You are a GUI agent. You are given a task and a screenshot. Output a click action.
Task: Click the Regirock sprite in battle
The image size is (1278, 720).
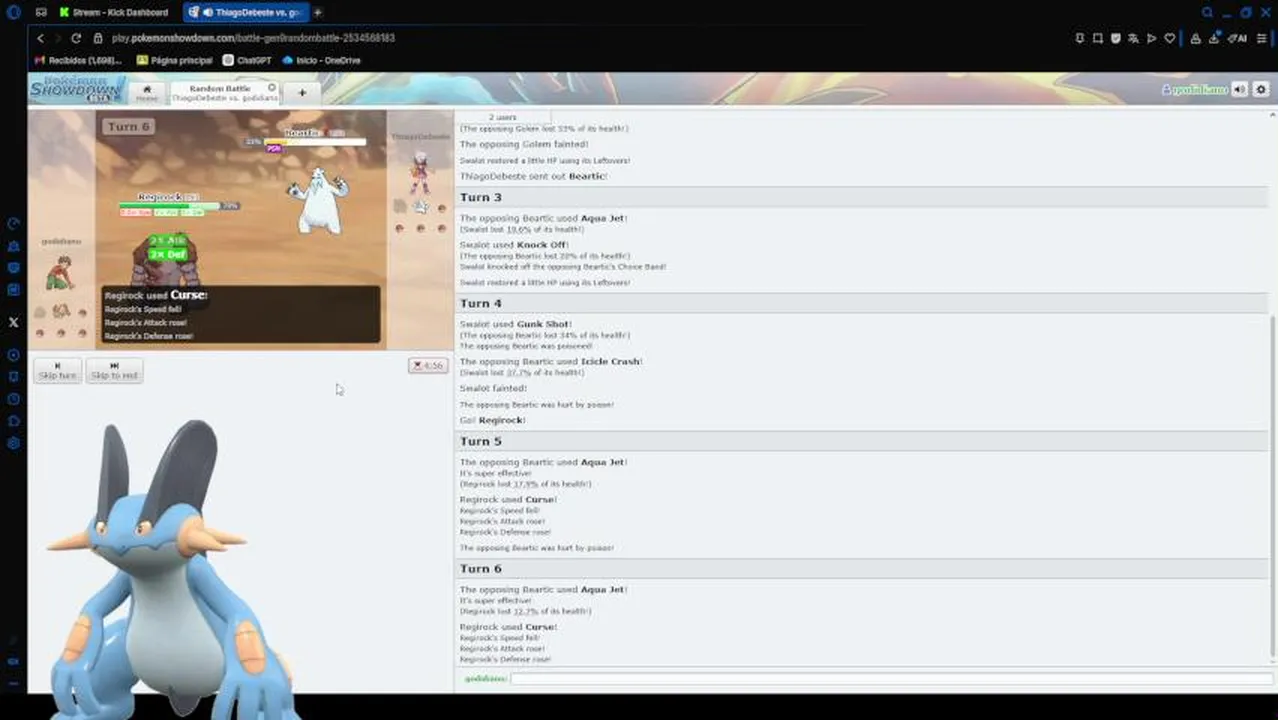tap(166, 262)
